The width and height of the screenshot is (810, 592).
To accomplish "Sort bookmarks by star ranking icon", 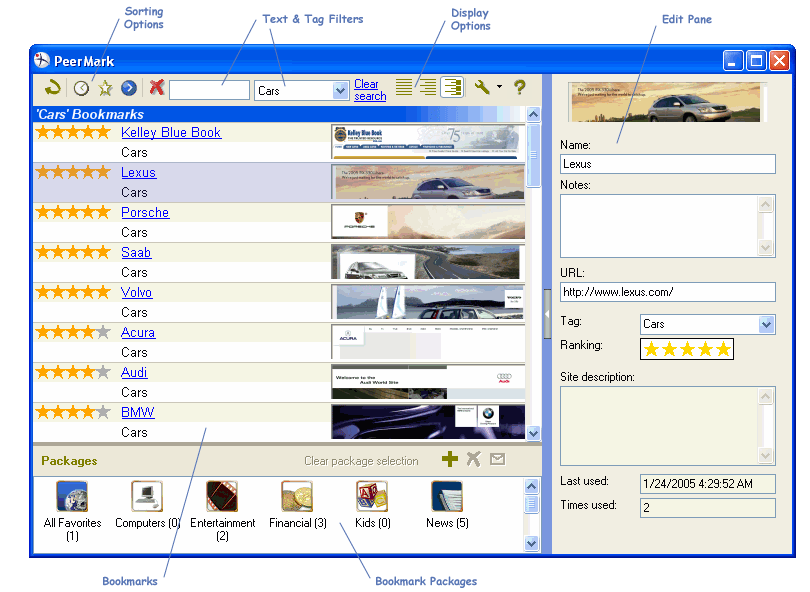I will (105, 88).
